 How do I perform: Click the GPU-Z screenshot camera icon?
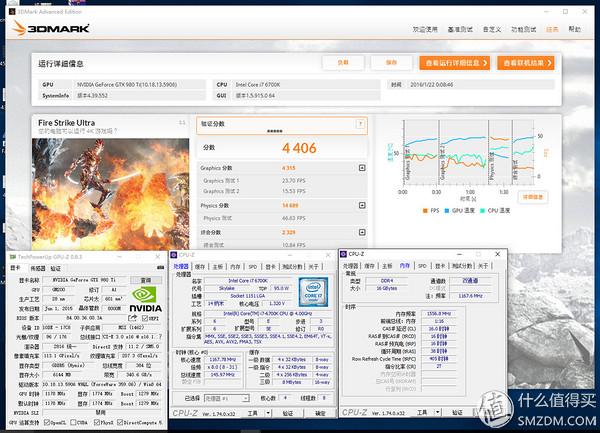coord(160,268)
